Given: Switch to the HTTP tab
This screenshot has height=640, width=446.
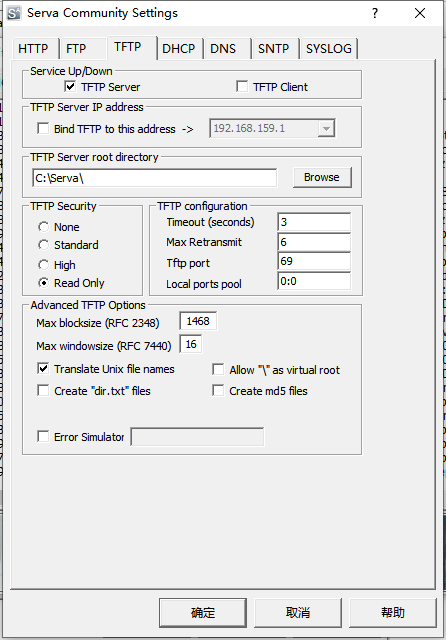Looking at the screenshot, I should (x=33, y=49).
